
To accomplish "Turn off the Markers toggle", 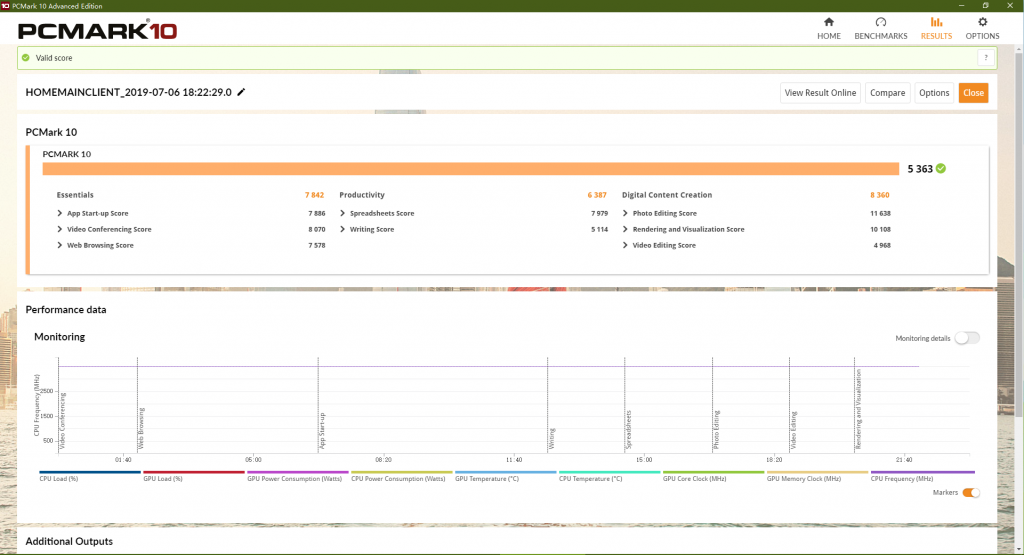I will click(x=970, y=492).
